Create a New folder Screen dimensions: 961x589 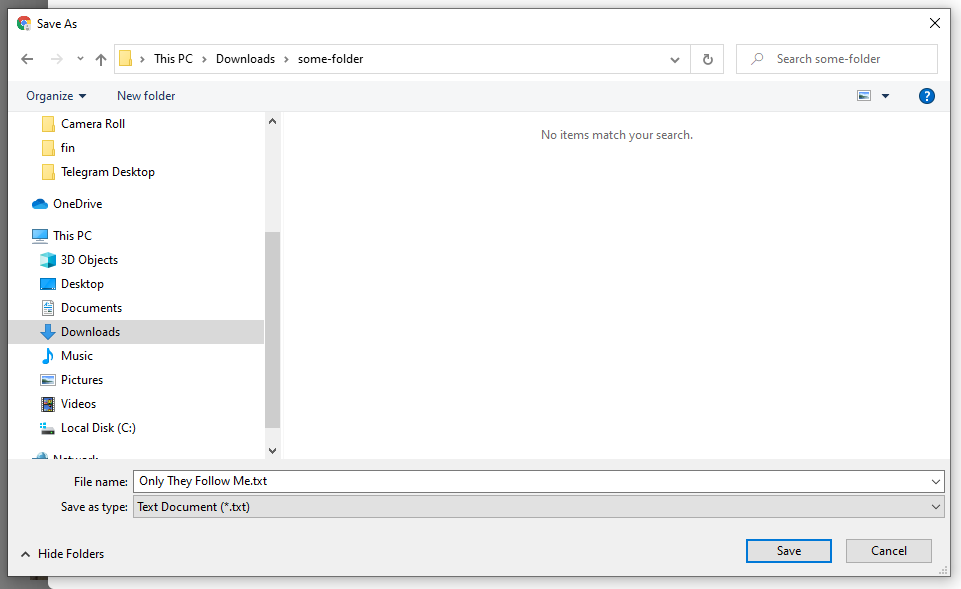tap(146, 96)
